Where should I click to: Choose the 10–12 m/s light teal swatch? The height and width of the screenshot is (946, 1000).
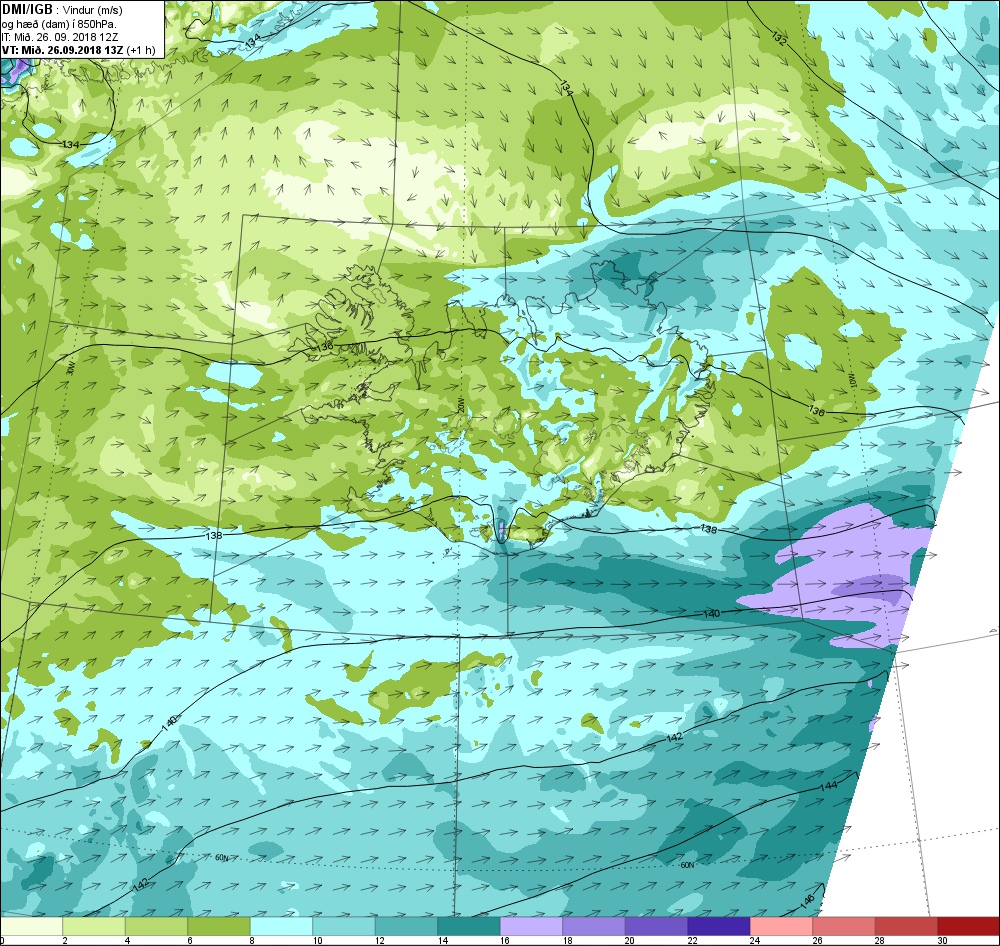tap(344, 926)
